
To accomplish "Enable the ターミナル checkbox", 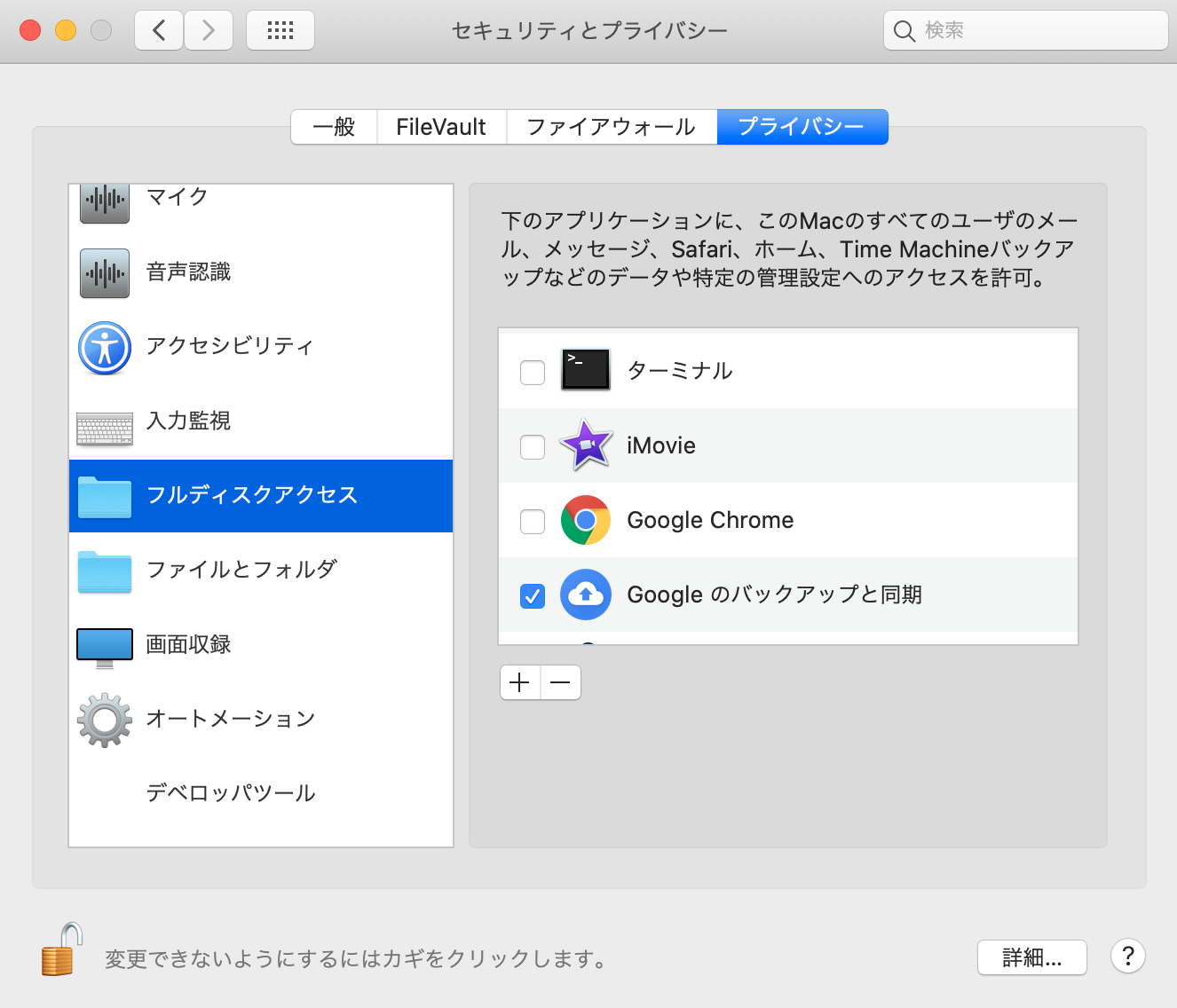I will (533, 373).
